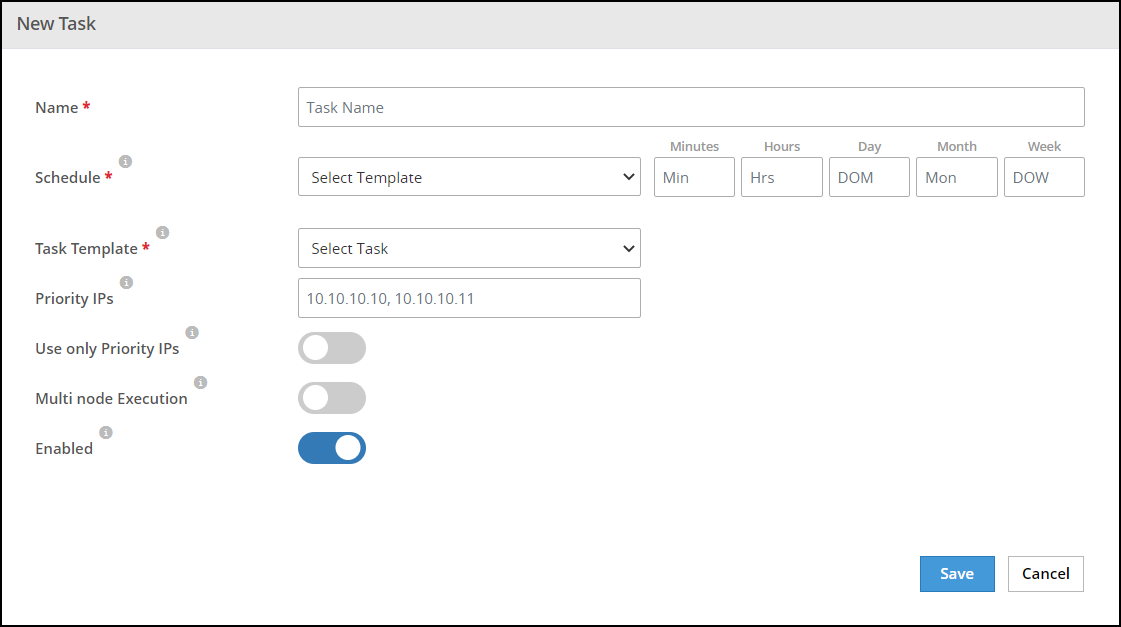Click the Multi node Execution info icon
The width and height of the screenshot is (1121, 627).
click(x=200, y=382)
